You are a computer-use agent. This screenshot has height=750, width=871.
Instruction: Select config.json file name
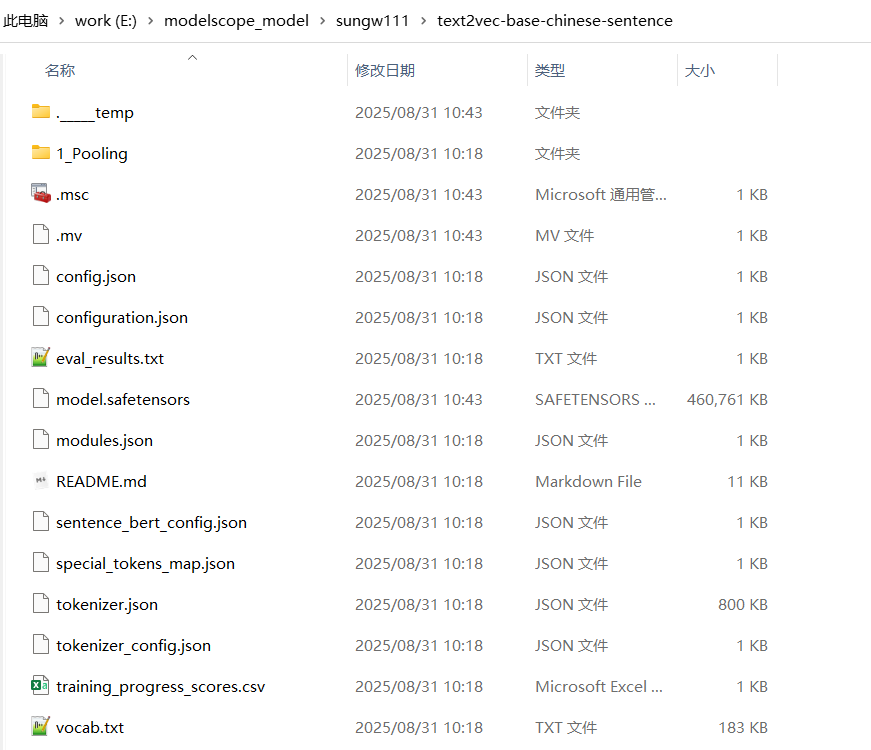pyautogui.click(x=96, y=277)
